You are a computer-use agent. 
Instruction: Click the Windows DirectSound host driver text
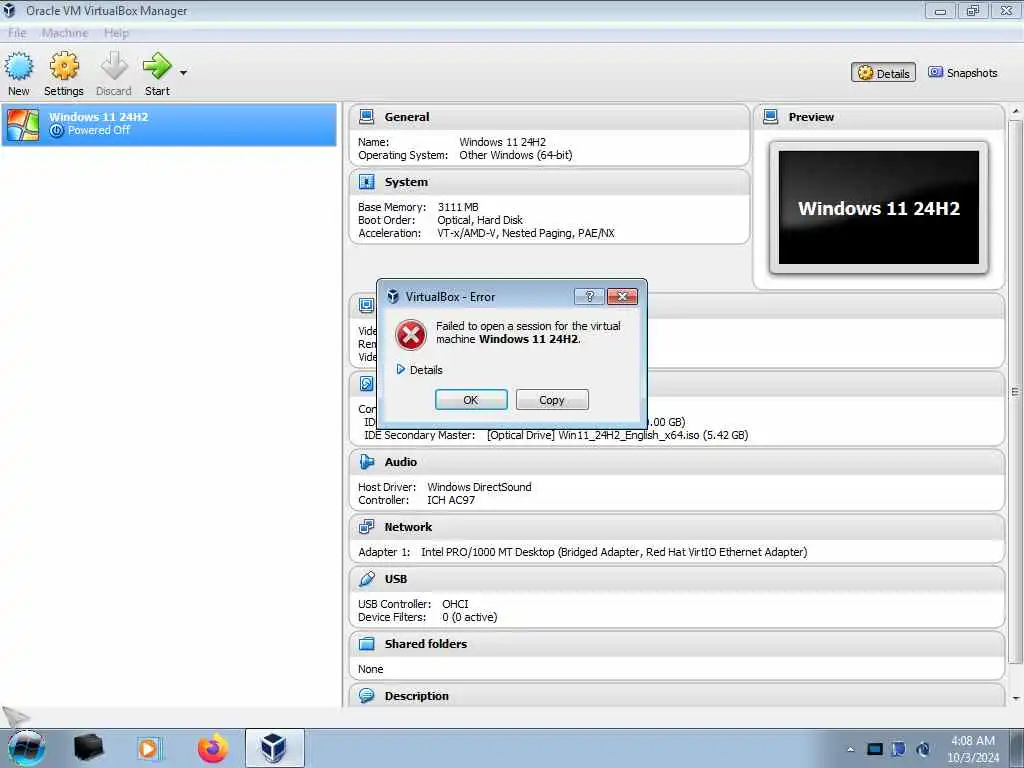pos(479,487)
